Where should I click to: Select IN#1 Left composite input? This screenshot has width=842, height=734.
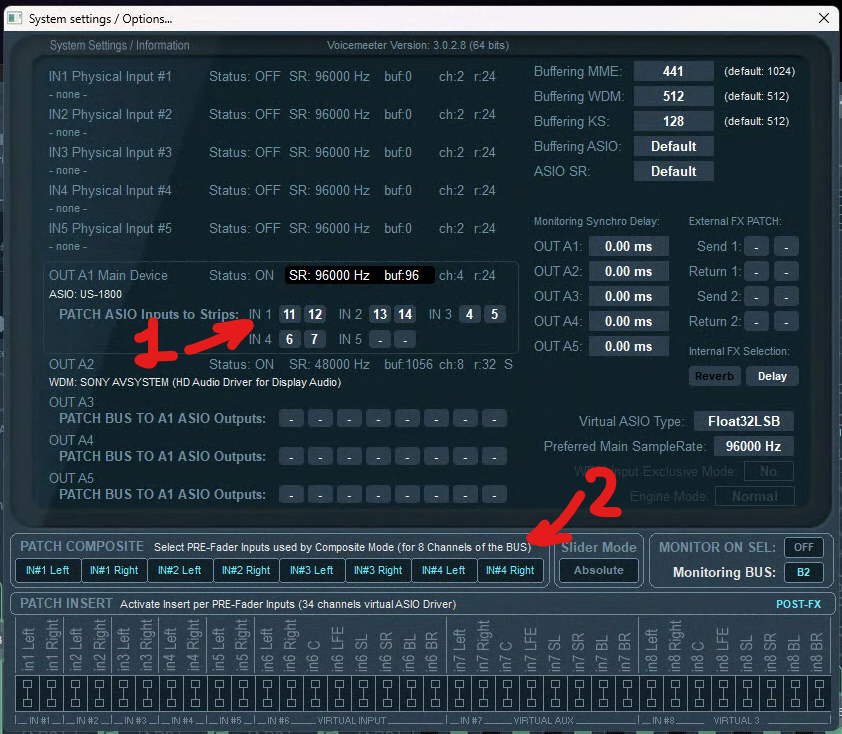48,570
